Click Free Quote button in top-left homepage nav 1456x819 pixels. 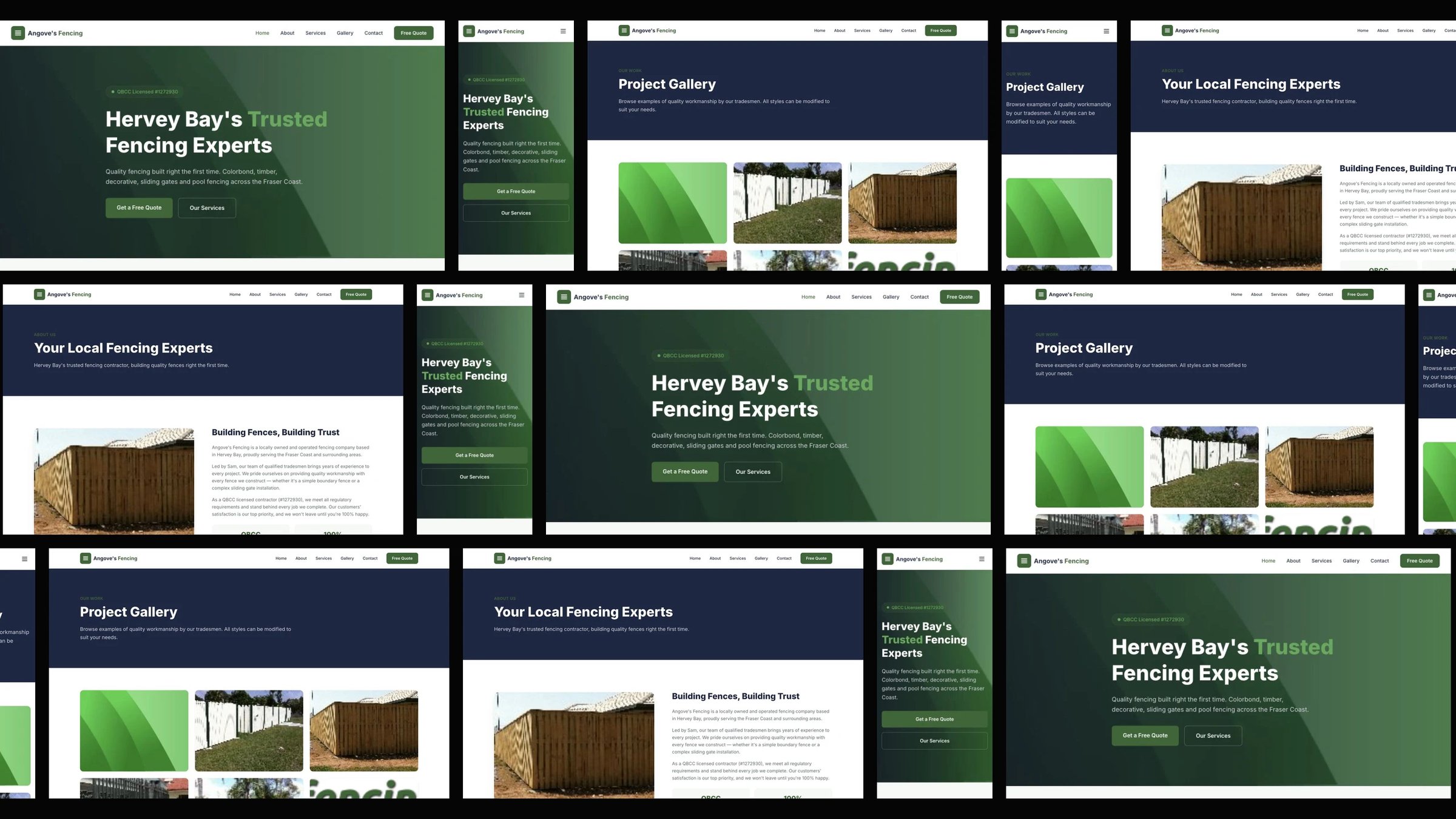[x=414, y=33]
